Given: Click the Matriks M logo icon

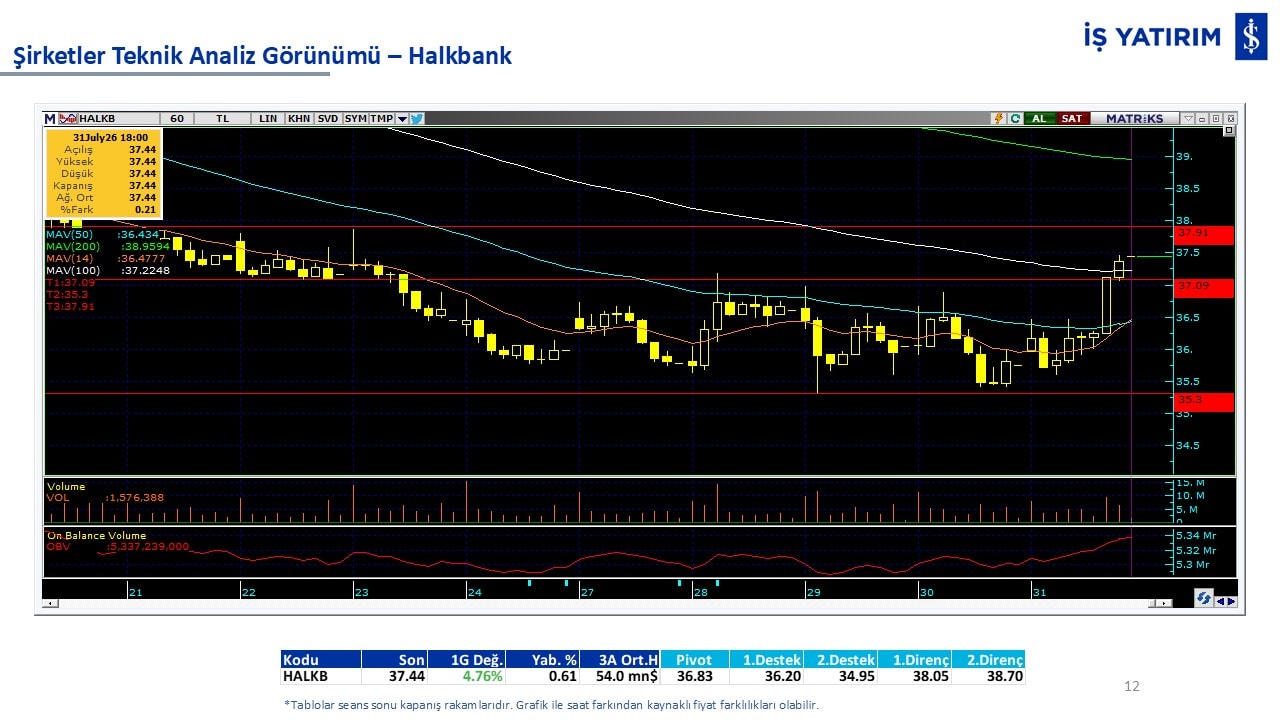Looking at the screenshot, I should click(x=50, y=118).
